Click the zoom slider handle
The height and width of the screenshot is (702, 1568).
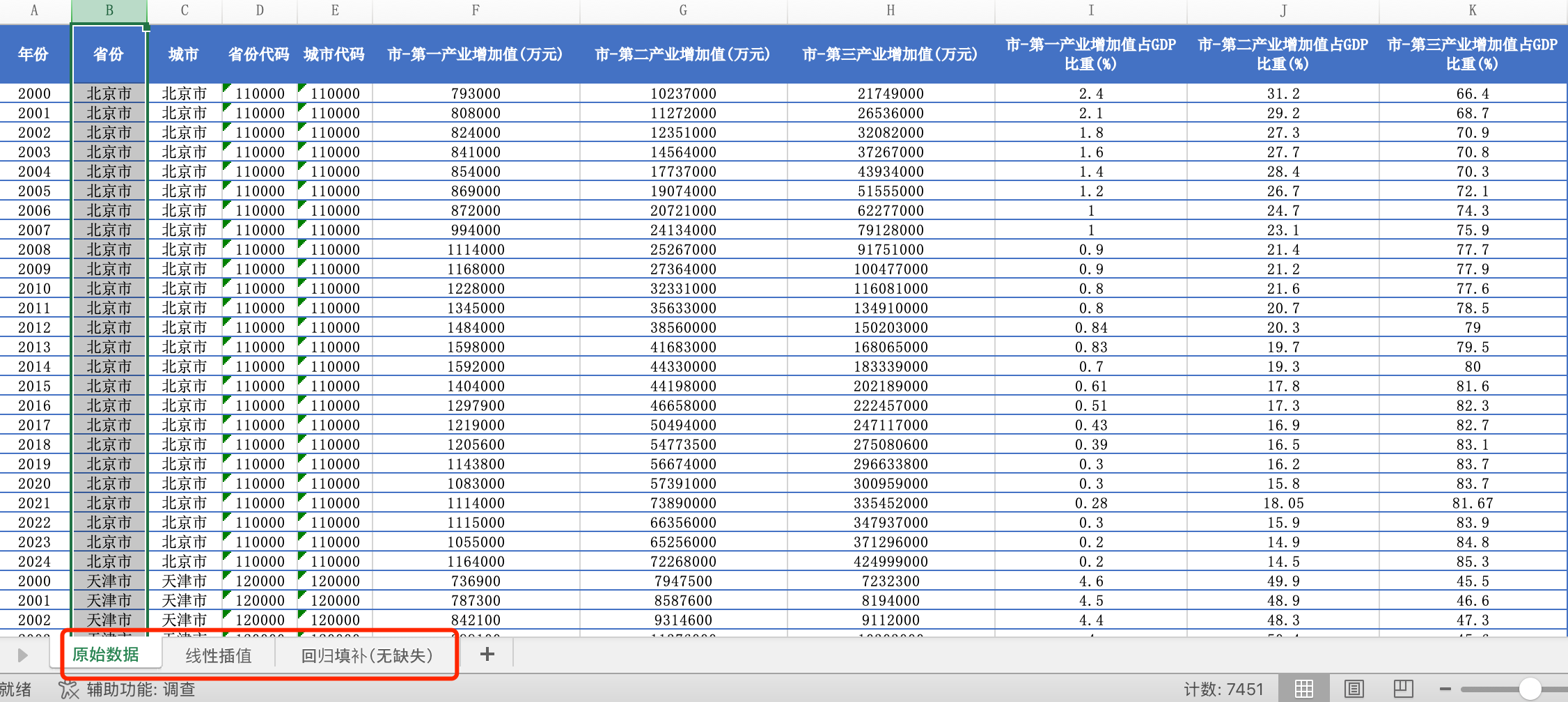(1530, 689)
